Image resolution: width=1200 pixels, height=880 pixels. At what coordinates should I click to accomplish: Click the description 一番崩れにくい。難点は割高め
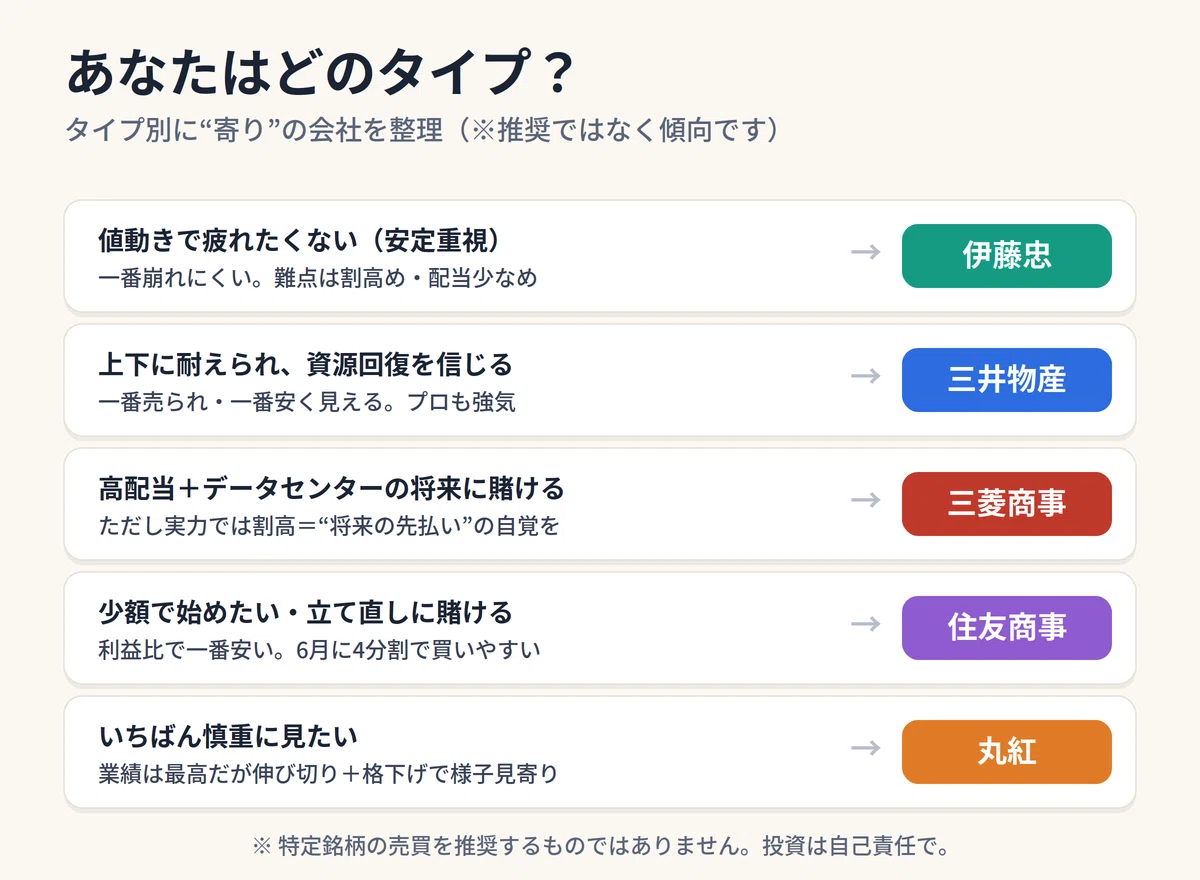point(318,277)
